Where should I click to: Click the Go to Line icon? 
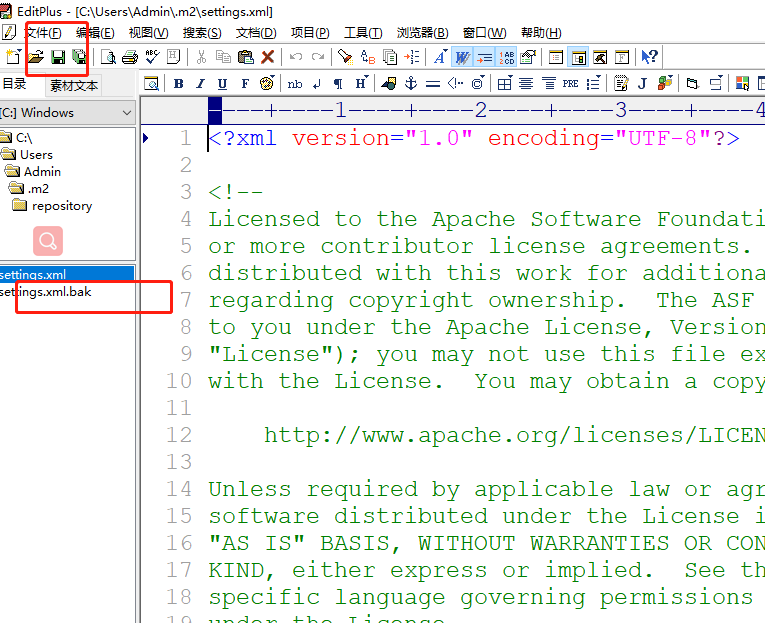(x=412, y=57)
